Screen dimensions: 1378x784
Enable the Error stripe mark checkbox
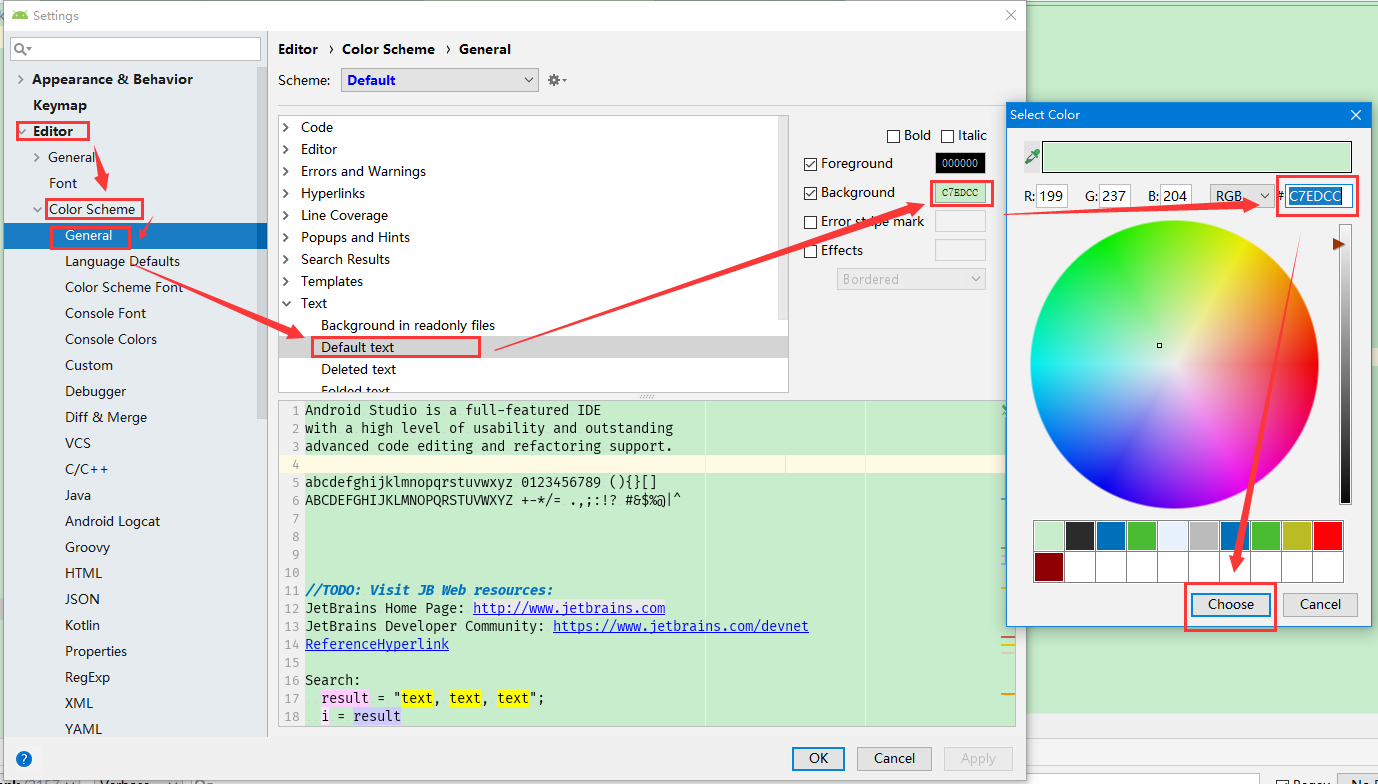[811, 222]
